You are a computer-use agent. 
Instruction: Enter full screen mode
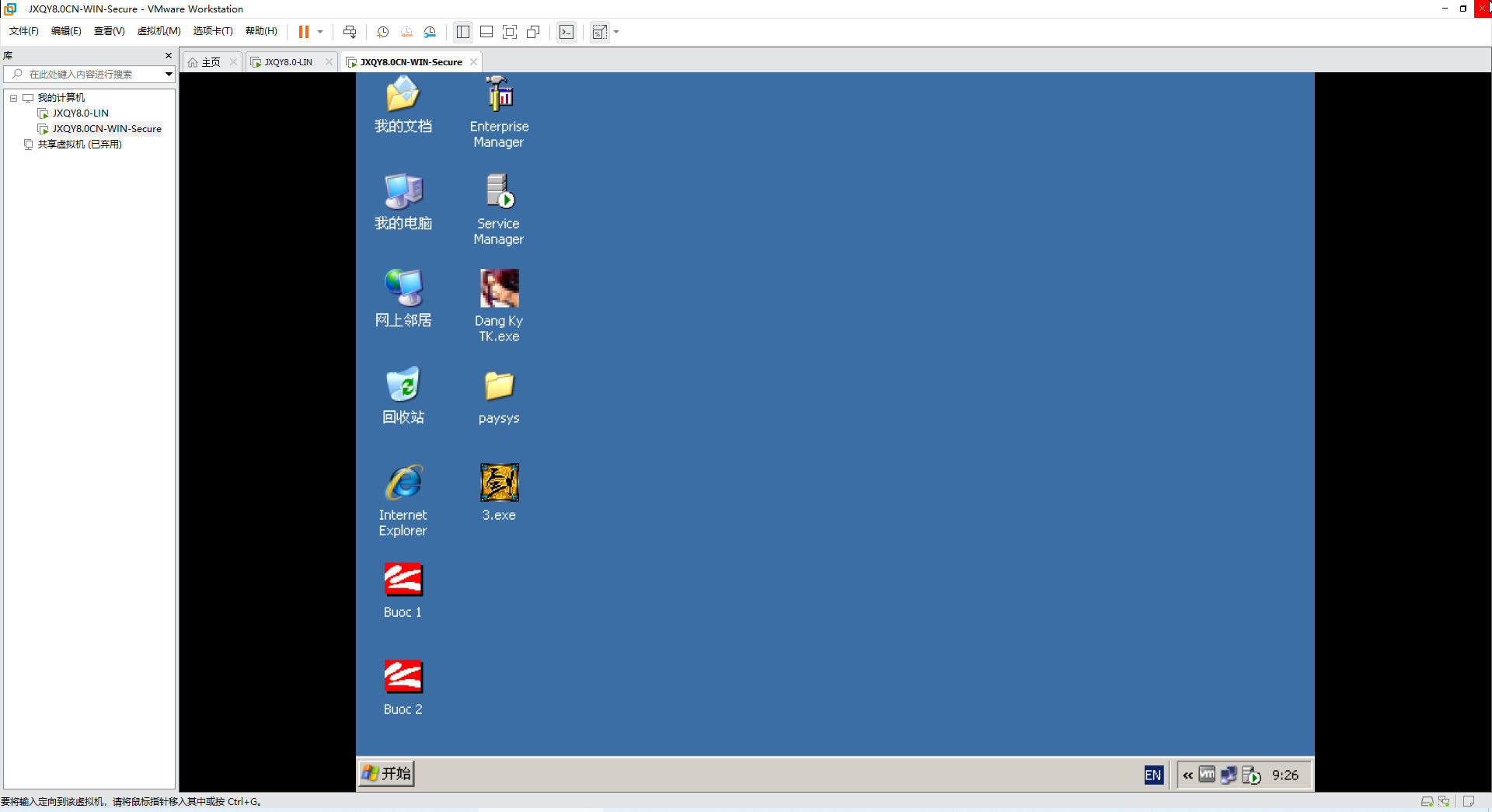(509, 32)
